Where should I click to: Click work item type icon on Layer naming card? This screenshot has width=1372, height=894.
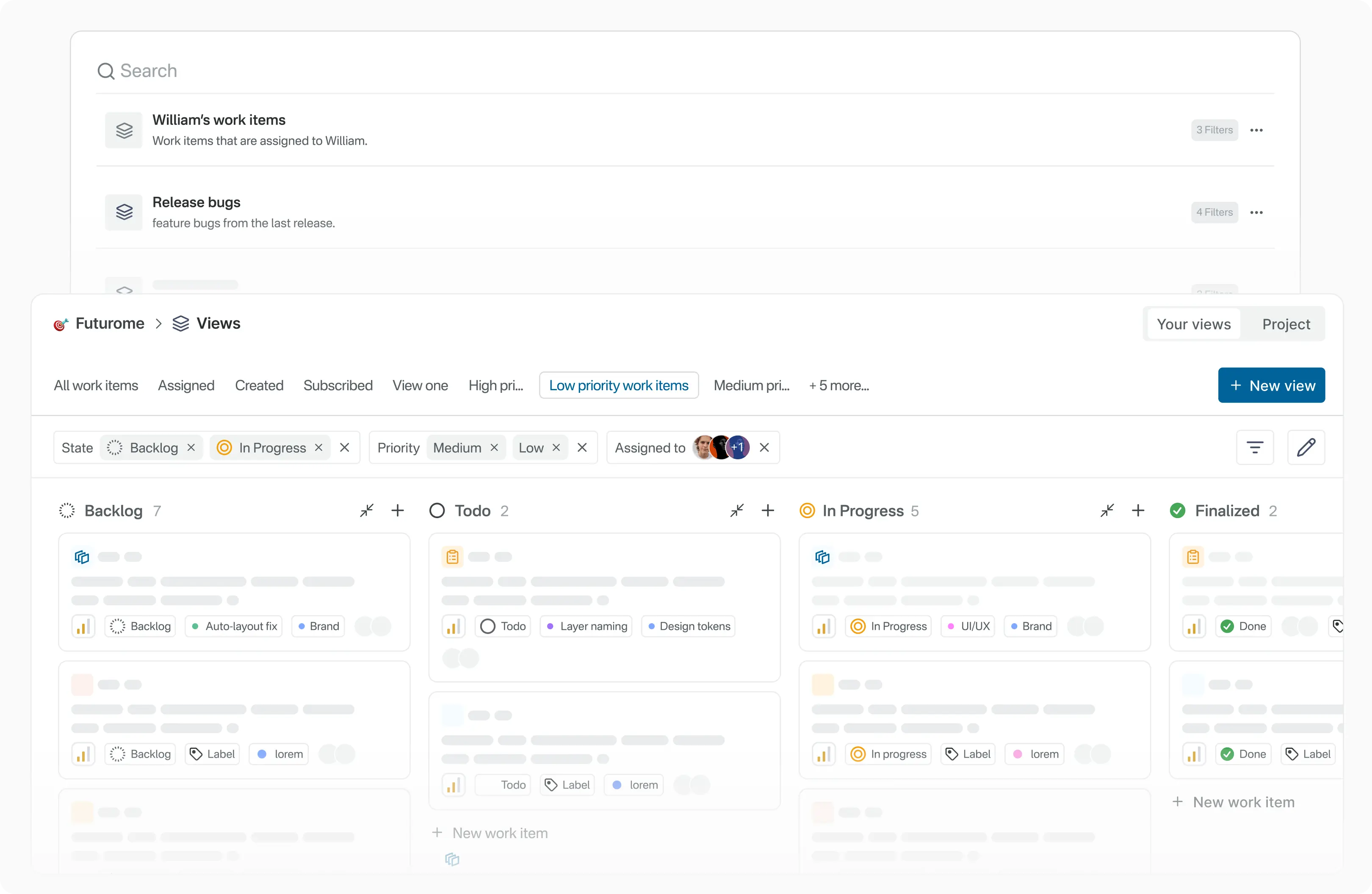coord(453,557)
